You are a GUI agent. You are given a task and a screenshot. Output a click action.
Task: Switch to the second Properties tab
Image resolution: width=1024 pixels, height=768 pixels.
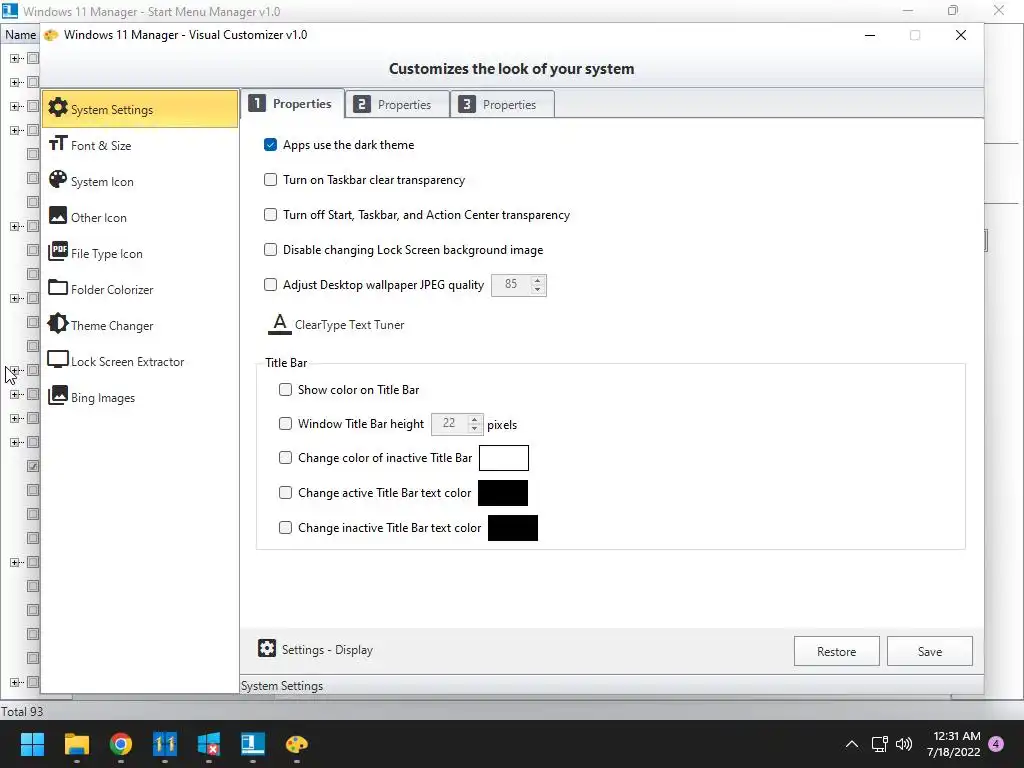397,104
